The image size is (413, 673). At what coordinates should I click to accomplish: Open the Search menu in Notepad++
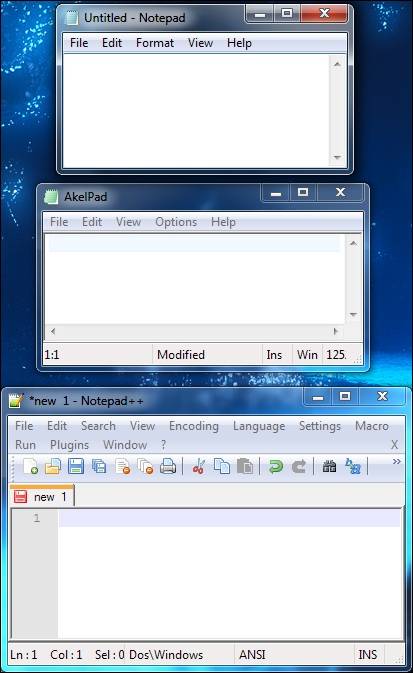98,426
